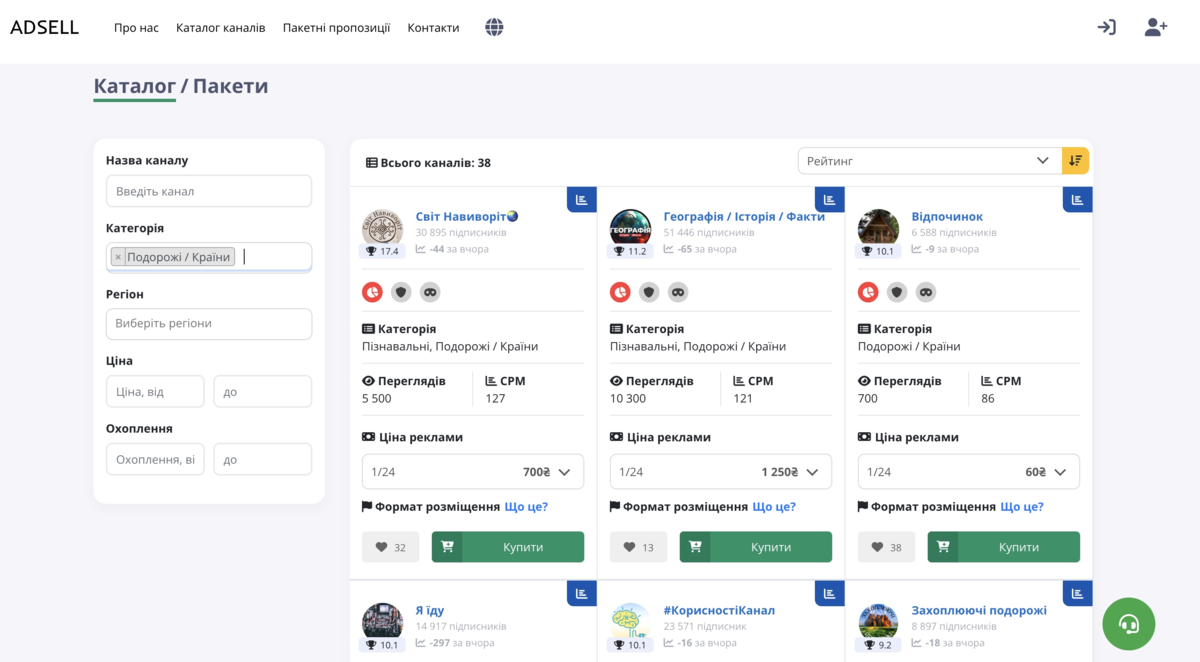1200x662 pixels.
Task: Open Каталог каналів menu item
Action: click(221, 28)
